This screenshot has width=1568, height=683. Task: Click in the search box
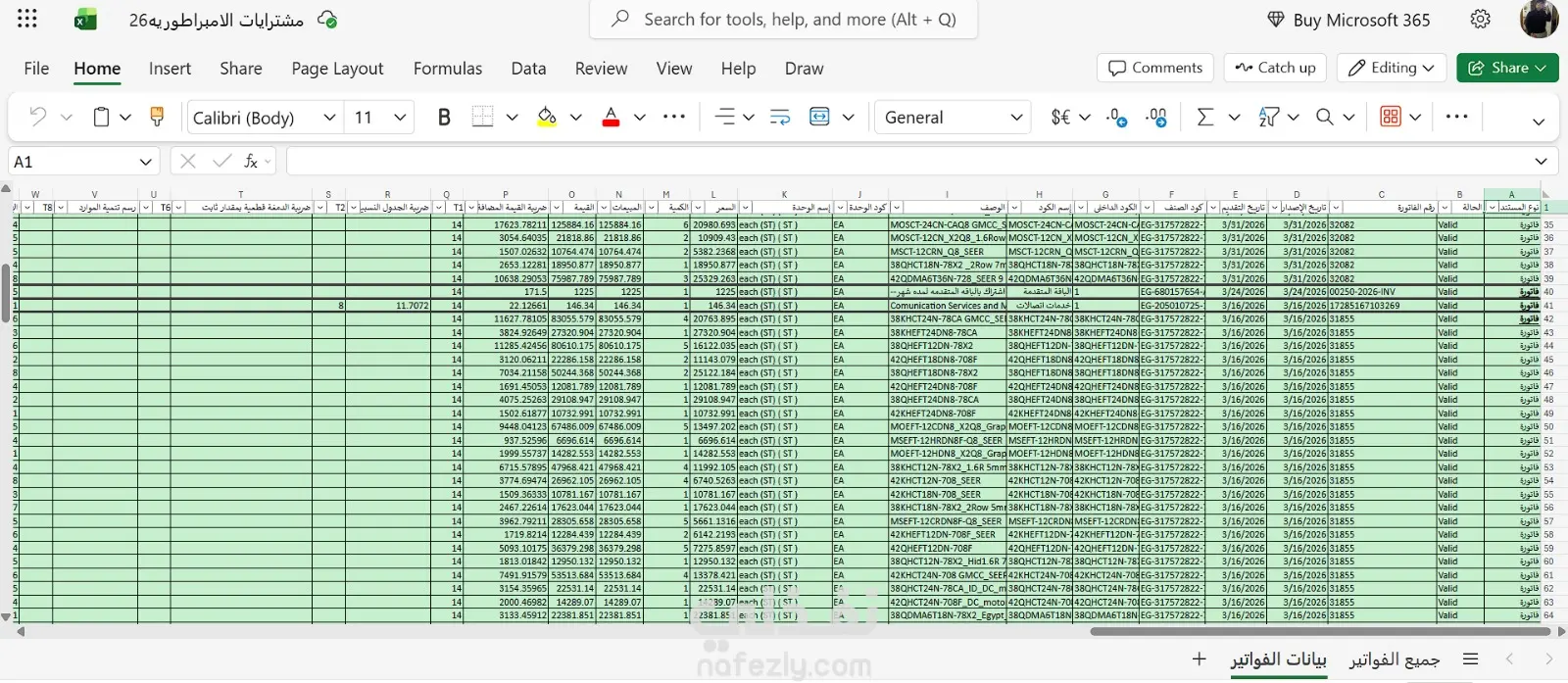point(784,20)
